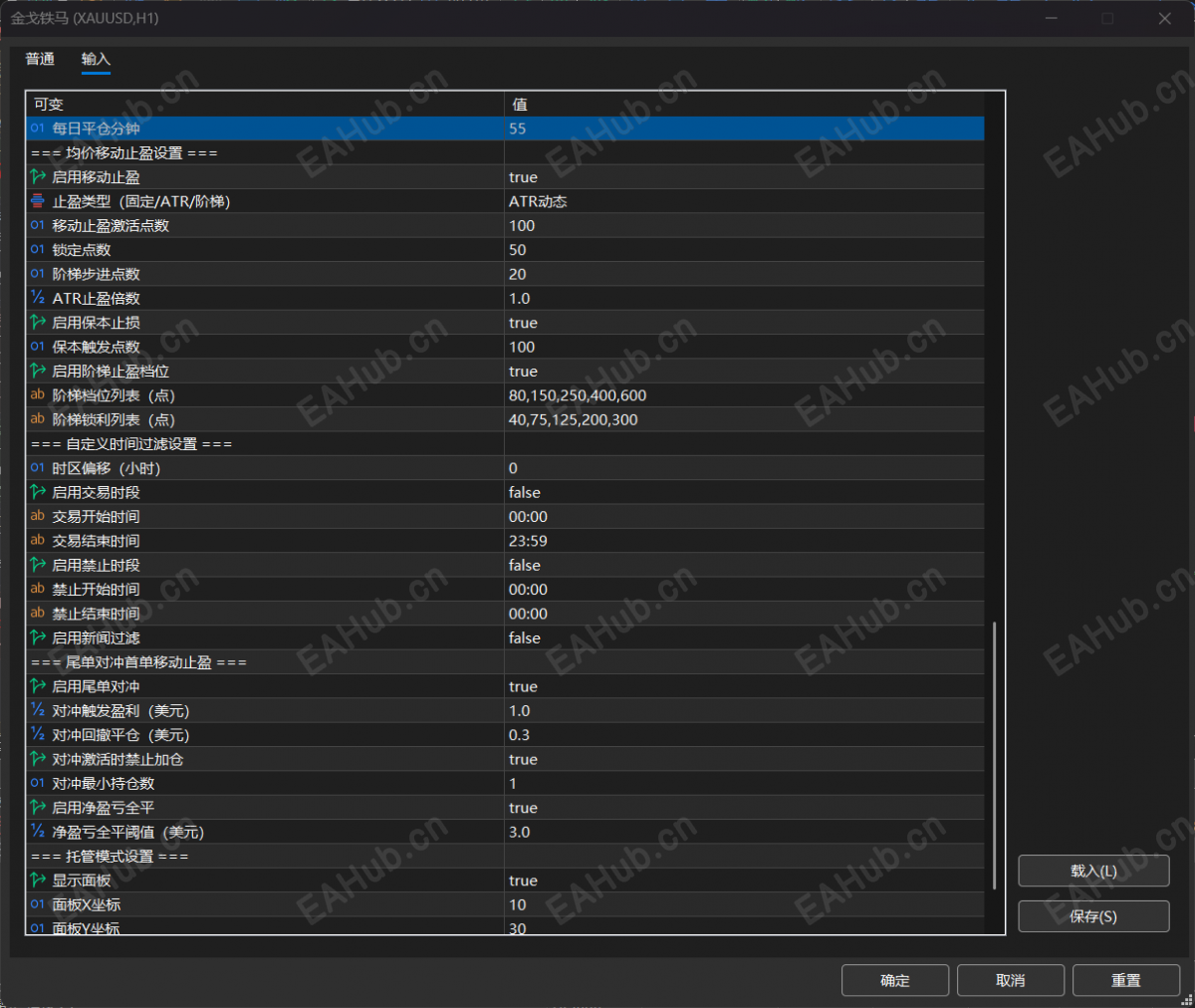Screen dimensions: 1195x1008
Task: Click the boolean icon beside 启用移动止盈
Action: coord(38,177)
